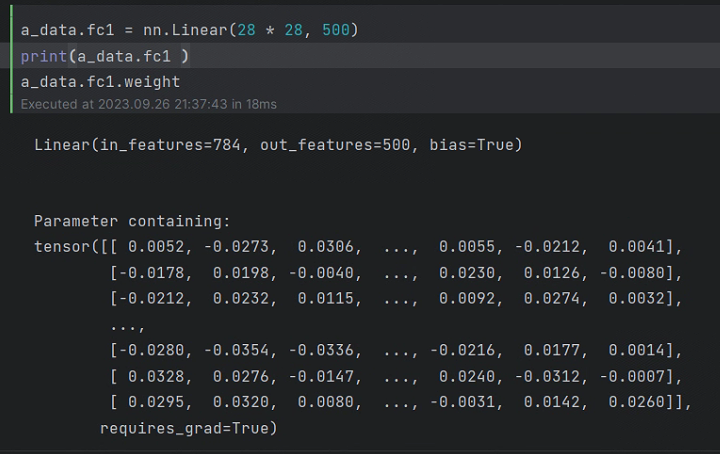This screenshot has width=720, height=454.
Task: Click tensor value 0.0328 in output
Action: [156, 377]
